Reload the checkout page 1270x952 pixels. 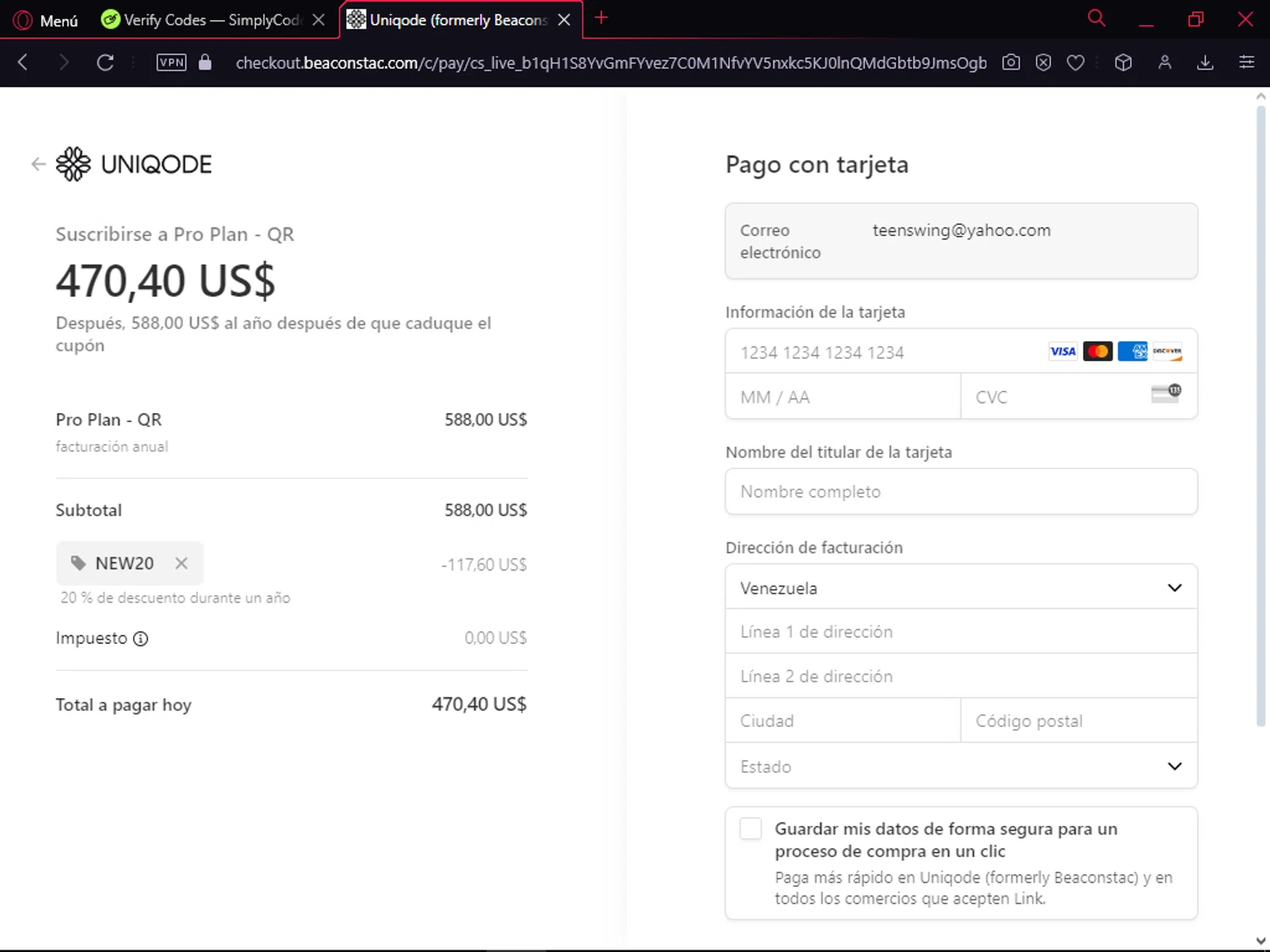[105, 62]
